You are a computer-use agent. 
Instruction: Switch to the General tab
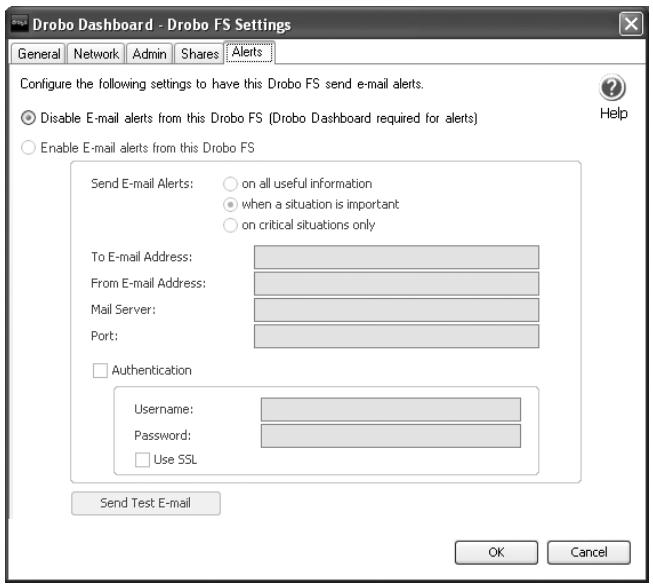[38, 54]
